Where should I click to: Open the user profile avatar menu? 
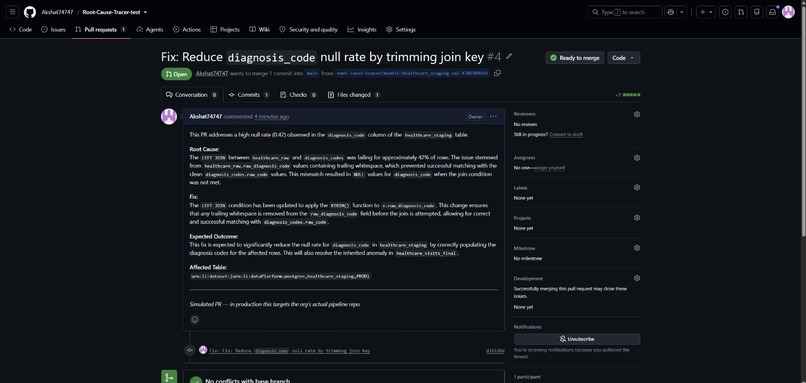point(788,12)
